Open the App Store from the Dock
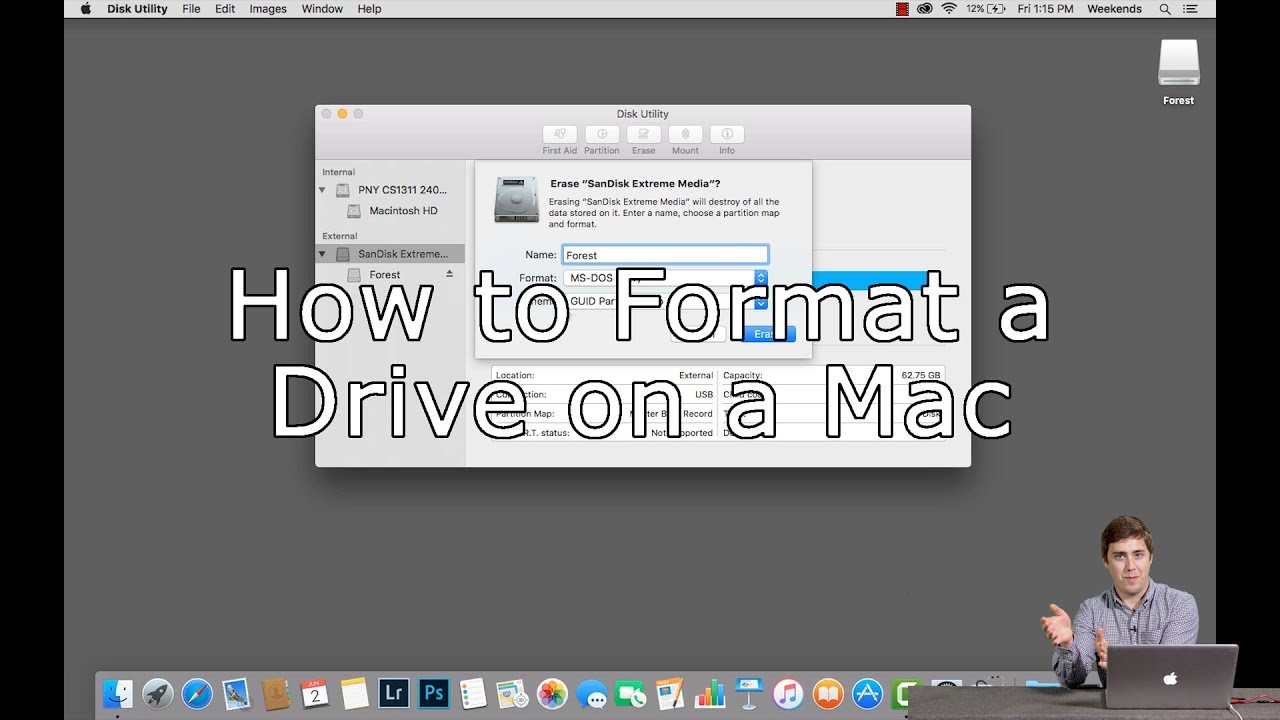This screenshot has width=1280, height=720. 868,694
